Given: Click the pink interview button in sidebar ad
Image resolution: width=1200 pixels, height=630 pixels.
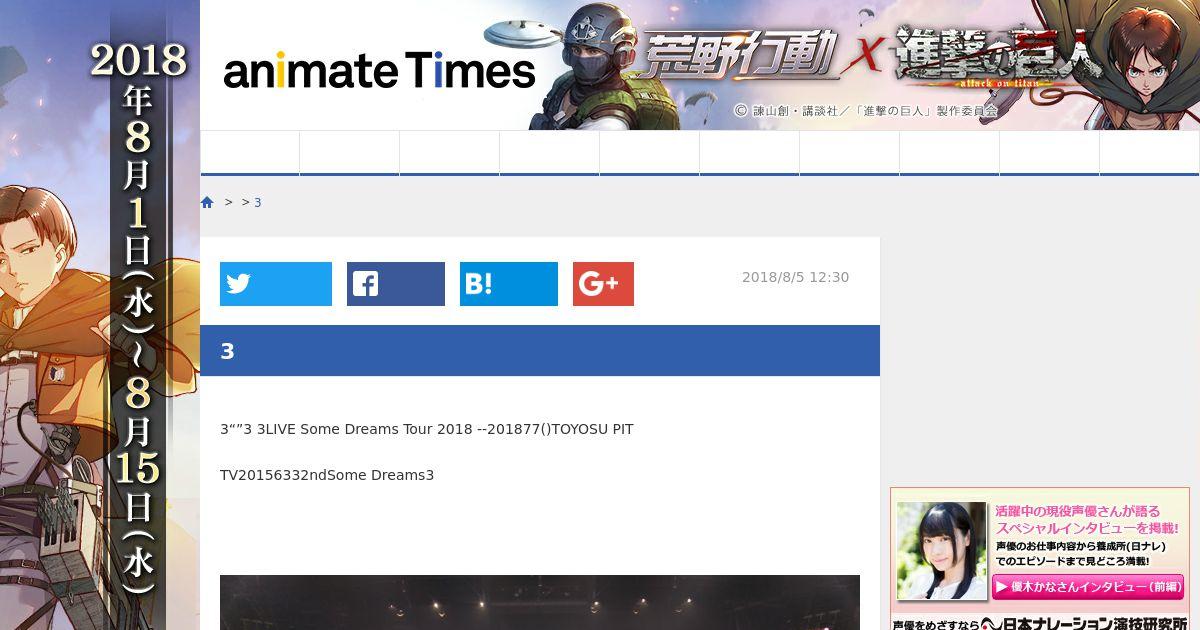Looking at the screenshot, I should [1088, 587].
